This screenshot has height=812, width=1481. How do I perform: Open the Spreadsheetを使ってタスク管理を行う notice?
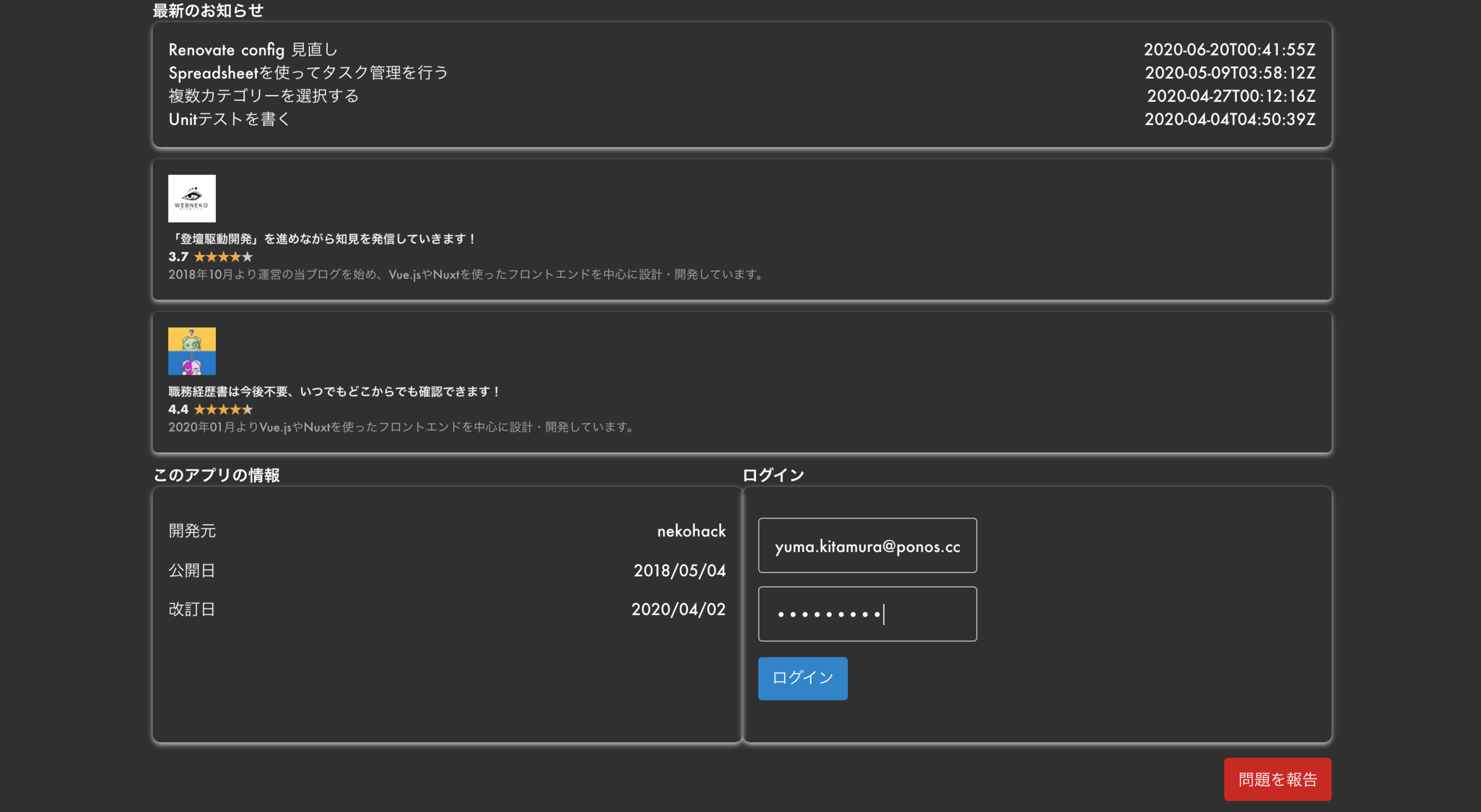308,73
